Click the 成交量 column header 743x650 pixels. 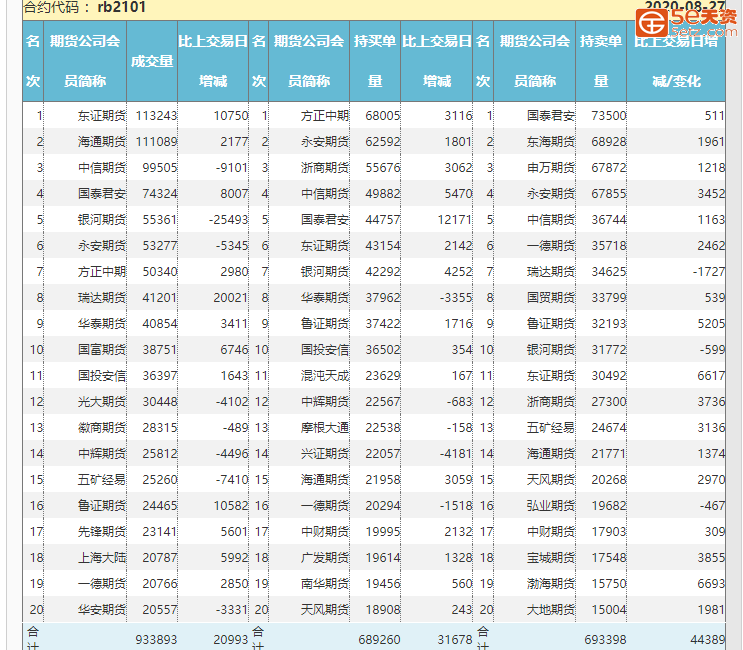[152, 61]
